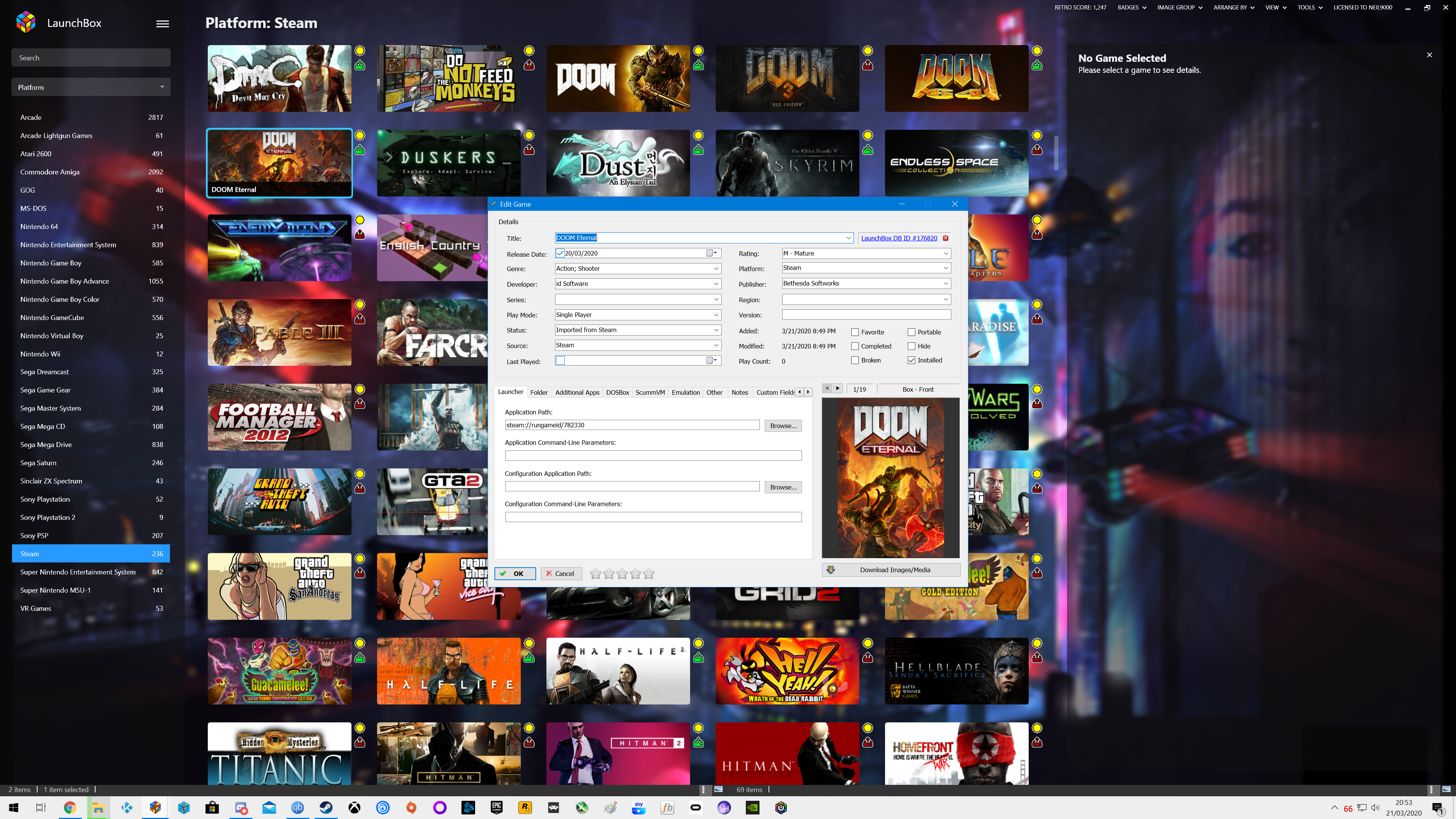Open Release Date calendar picker

(x=712, y=253)
